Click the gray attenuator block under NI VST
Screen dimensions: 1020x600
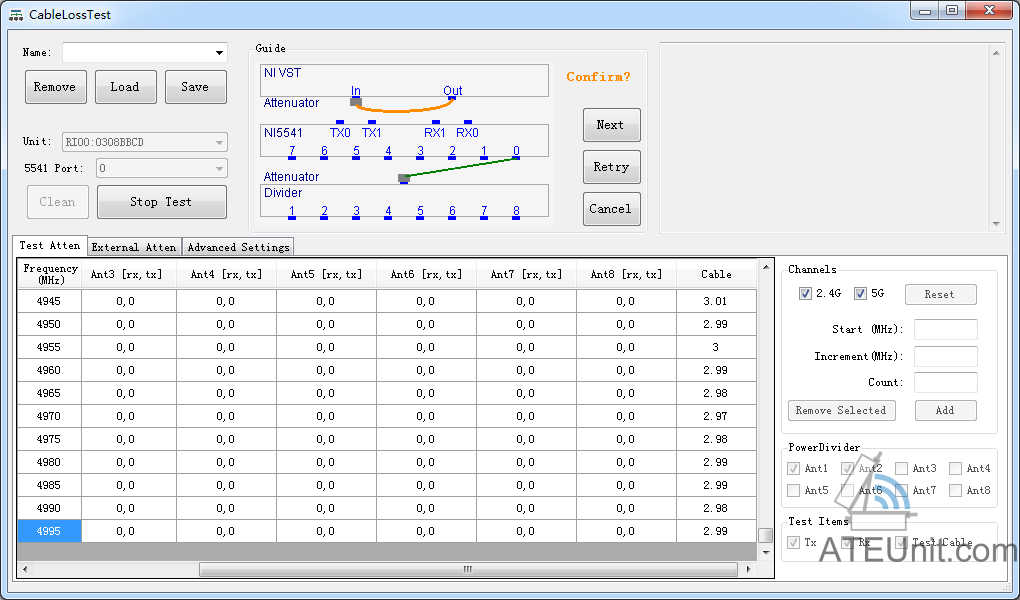tap(355, 102)
